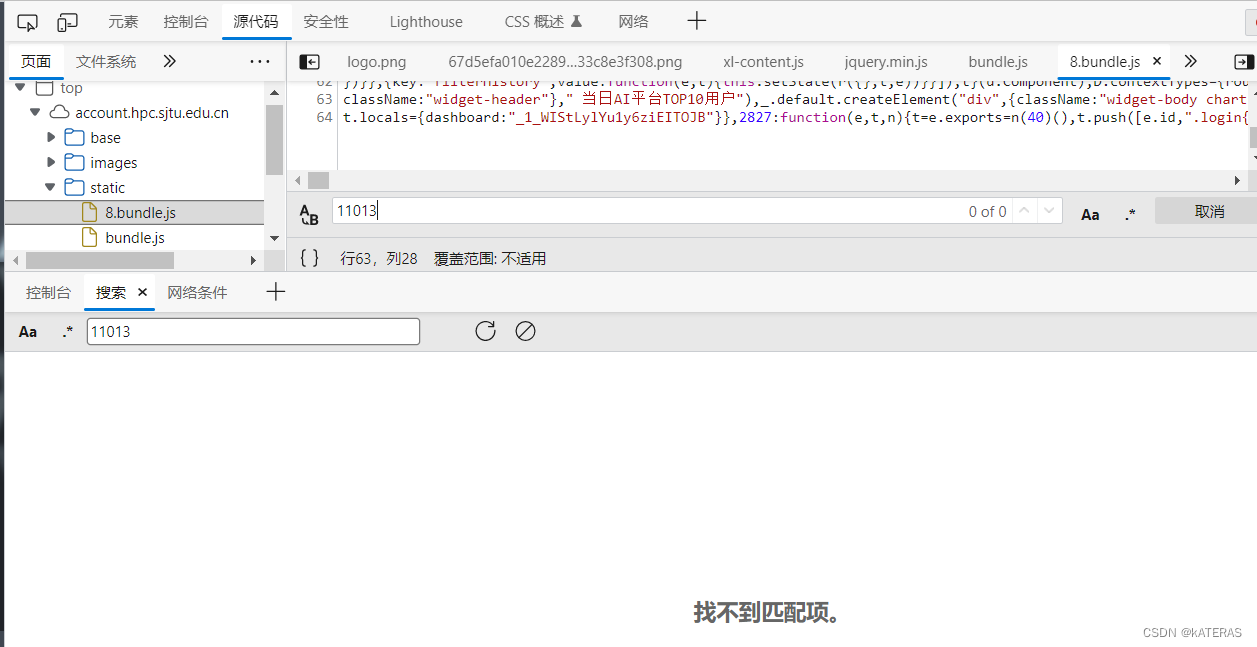Expand the base folder

pyautogui.click(x=52, y=137)
